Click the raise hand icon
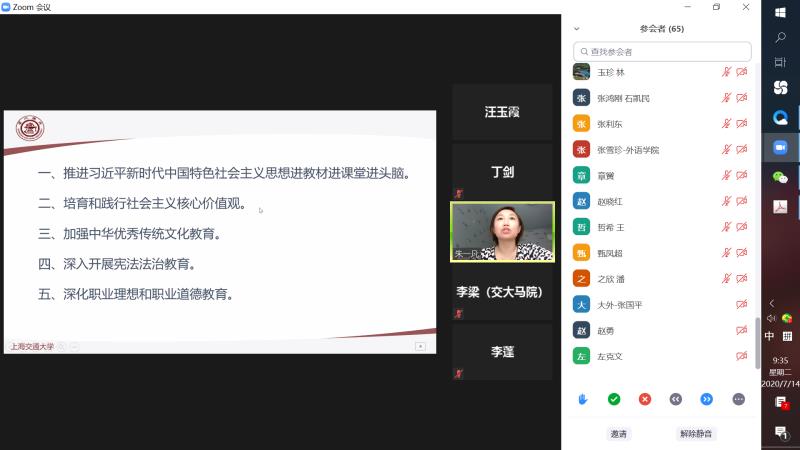The image size is (800, 450). point(583,399)
